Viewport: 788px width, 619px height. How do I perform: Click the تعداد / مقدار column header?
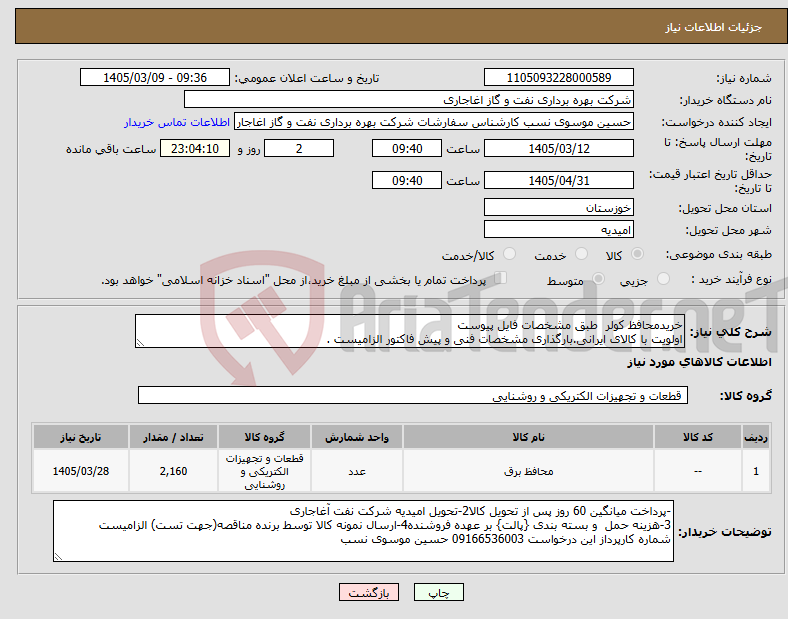click(173, 437)
